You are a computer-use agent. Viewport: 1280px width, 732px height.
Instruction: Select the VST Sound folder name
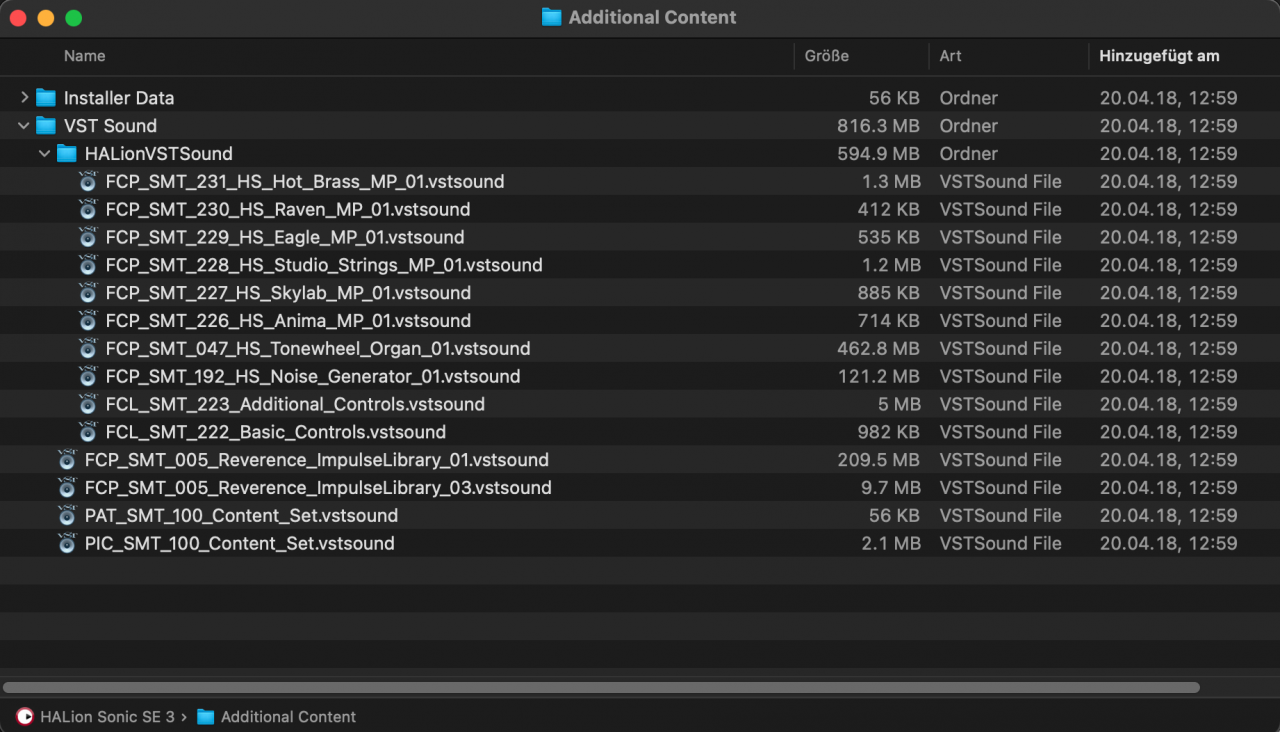(110, 126)
